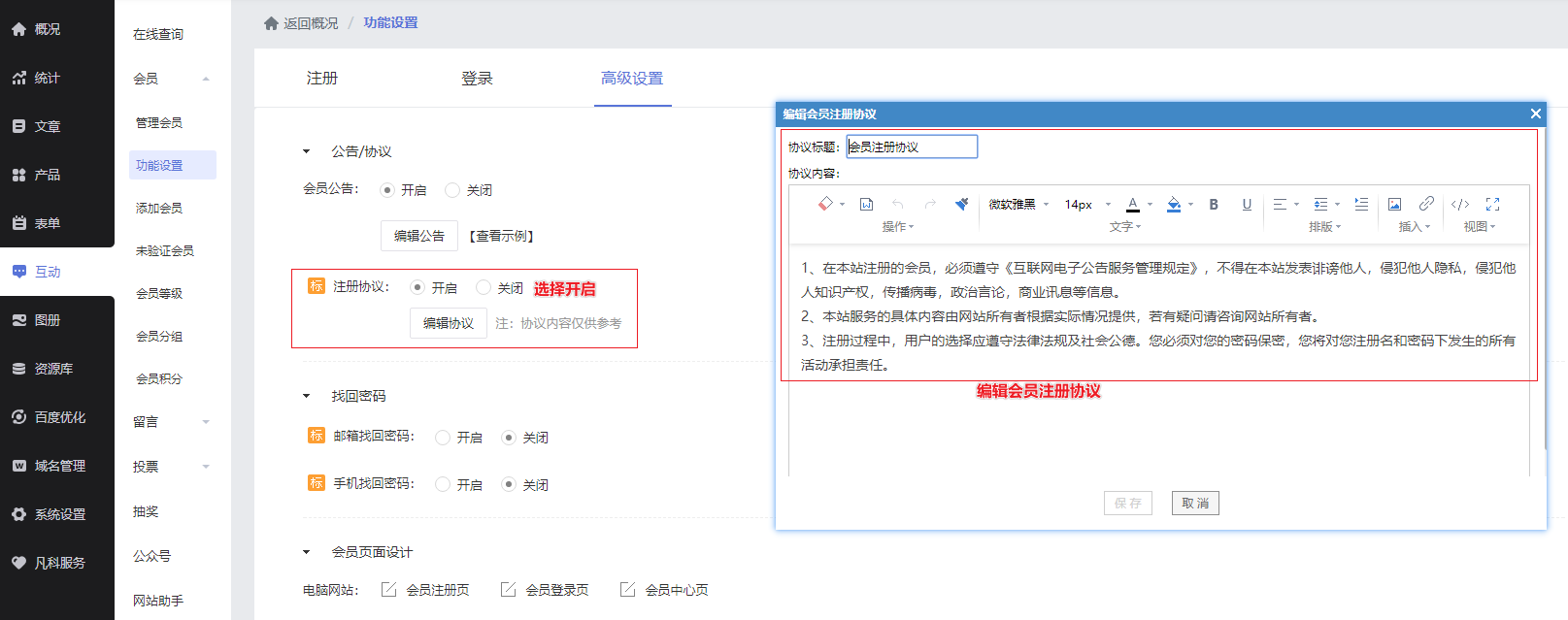Image resolution: width=1568 pixels, height=620 pixels.
Task: Switch to the 注册 tab
Action: (322, 78)
